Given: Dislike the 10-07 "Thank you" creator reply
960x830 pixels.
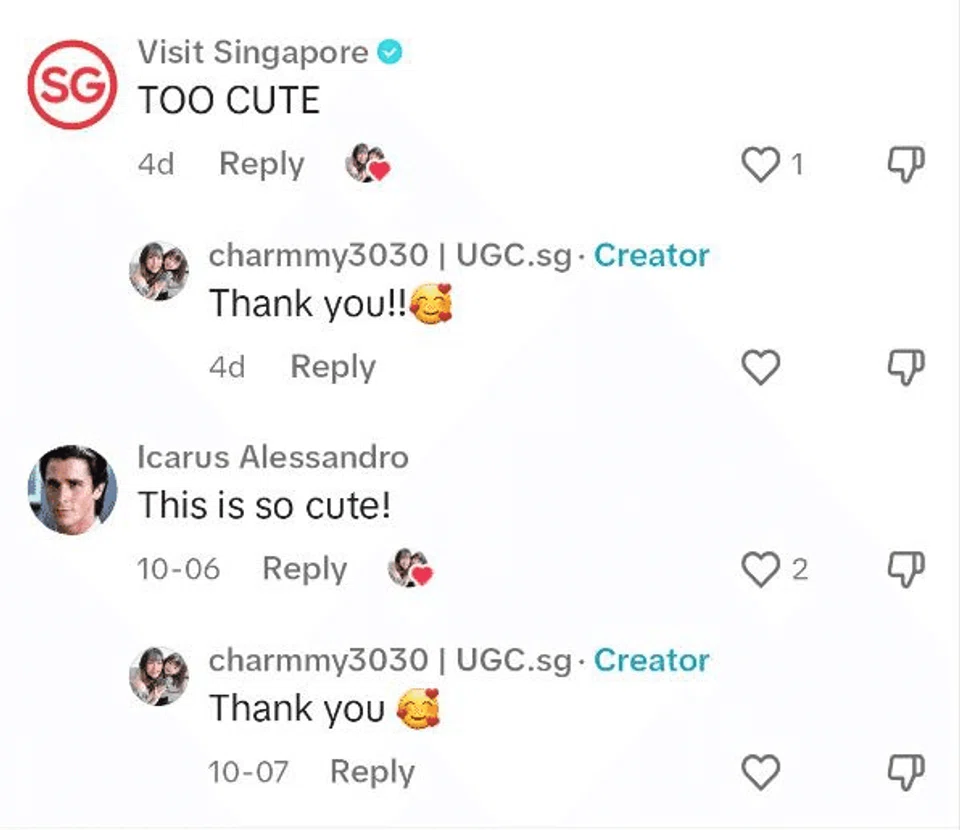Looking at the screenshot, I should coord(906,772).
